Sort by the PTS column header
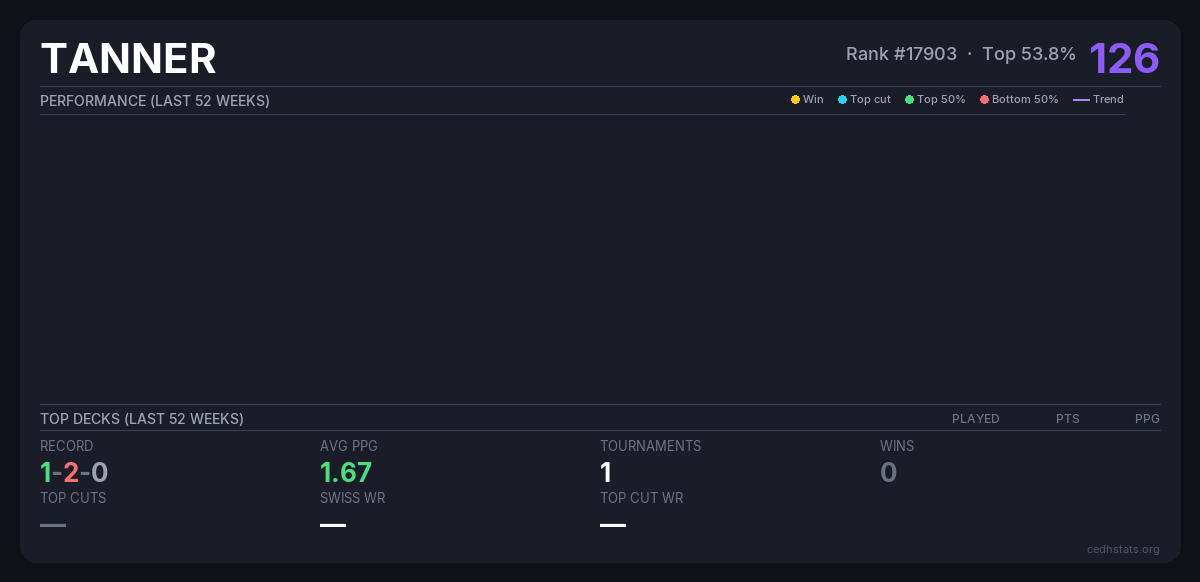 [1067, 419]
